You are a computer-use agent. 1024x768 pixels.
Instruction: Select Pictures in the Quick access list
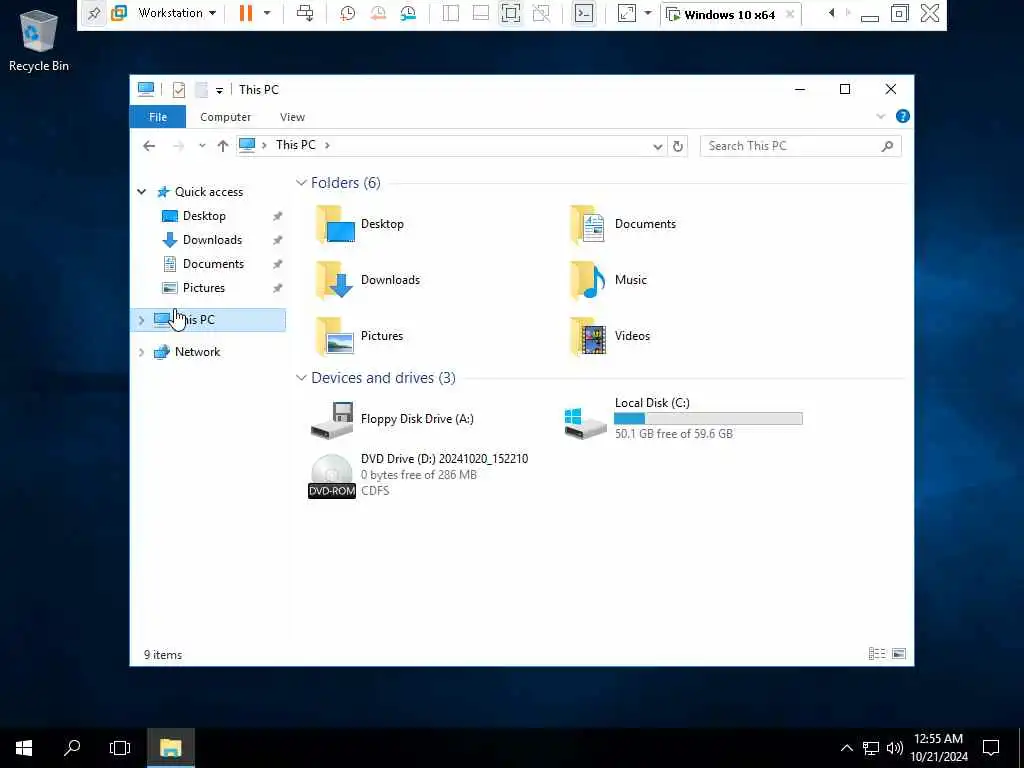(203, 287)
